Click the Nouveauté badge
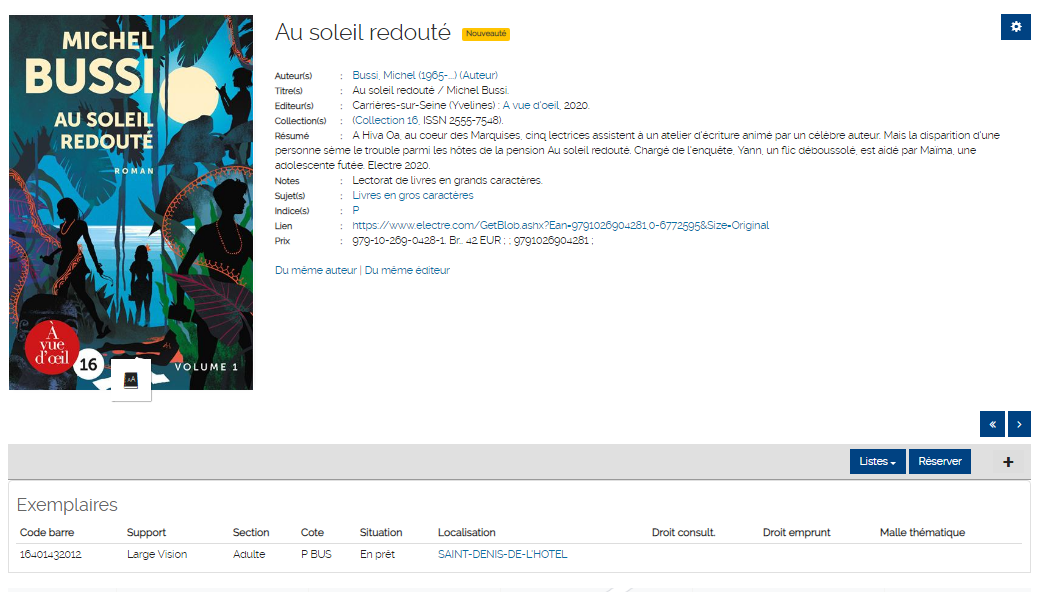The height and width of the screenshot is (592, 1045). (x=486, y=33)
